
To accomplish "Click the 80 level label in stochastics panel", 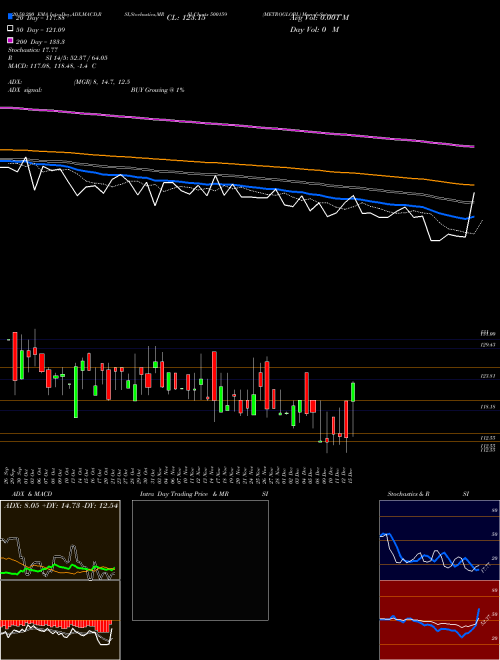I will (495, 510).
